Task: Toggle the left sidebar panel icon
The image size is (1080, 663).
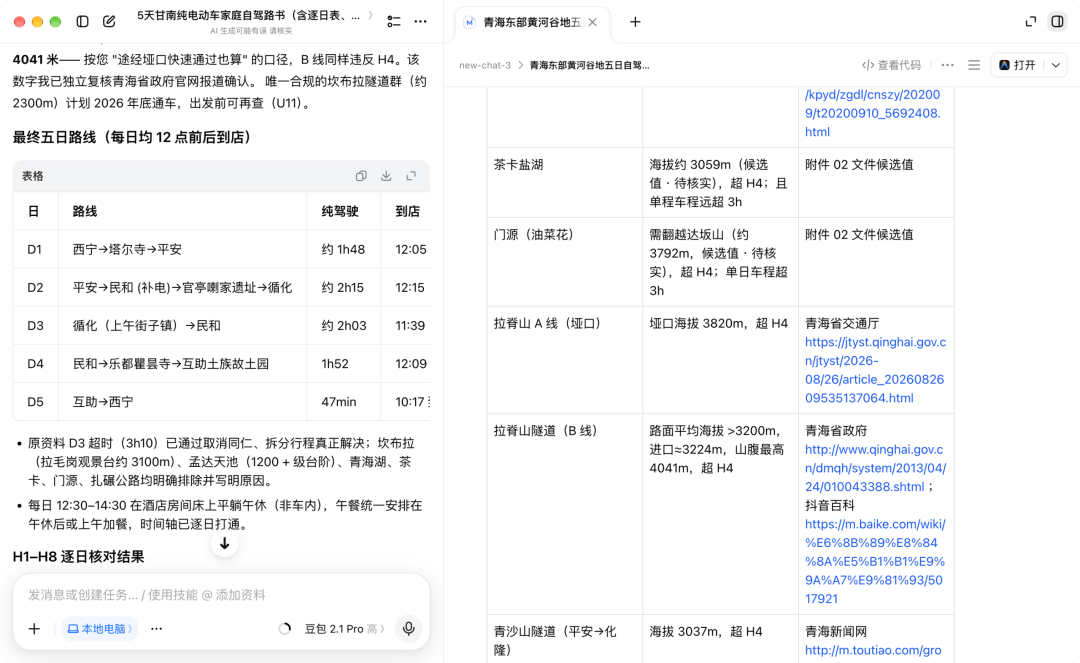Action: [83, 21]
